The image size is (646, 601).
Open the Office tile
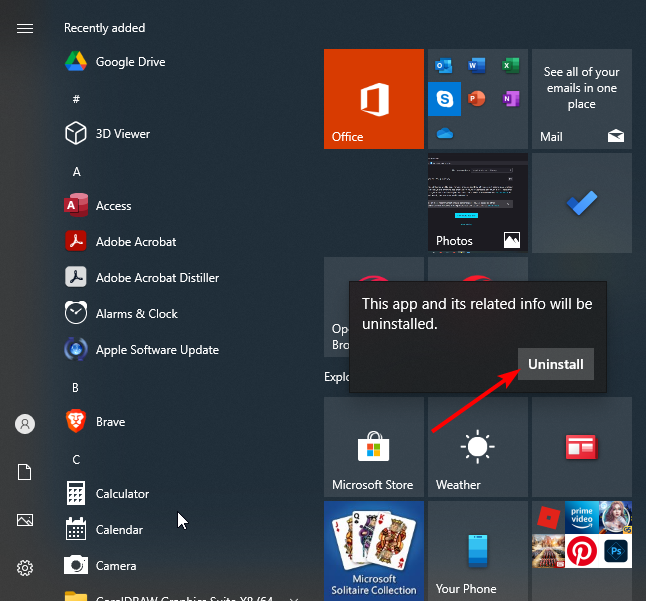point(374,99)
